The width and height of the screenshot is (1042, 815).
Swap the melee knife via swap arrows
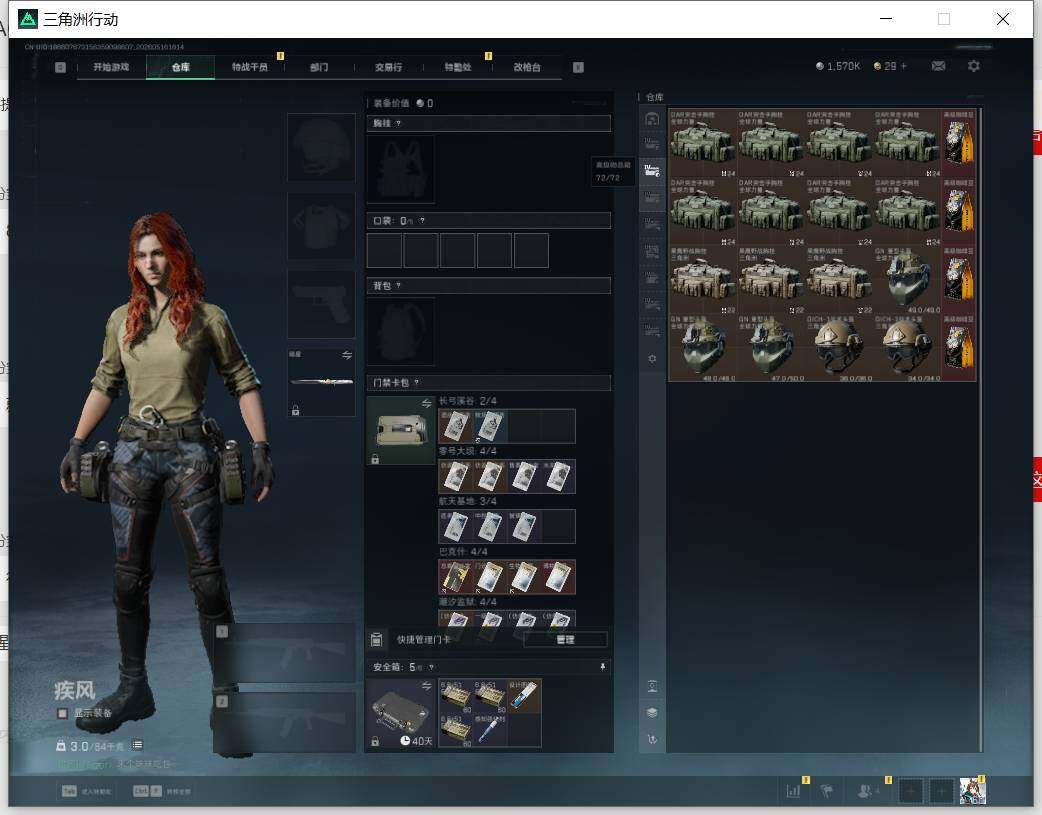(347, 355)
